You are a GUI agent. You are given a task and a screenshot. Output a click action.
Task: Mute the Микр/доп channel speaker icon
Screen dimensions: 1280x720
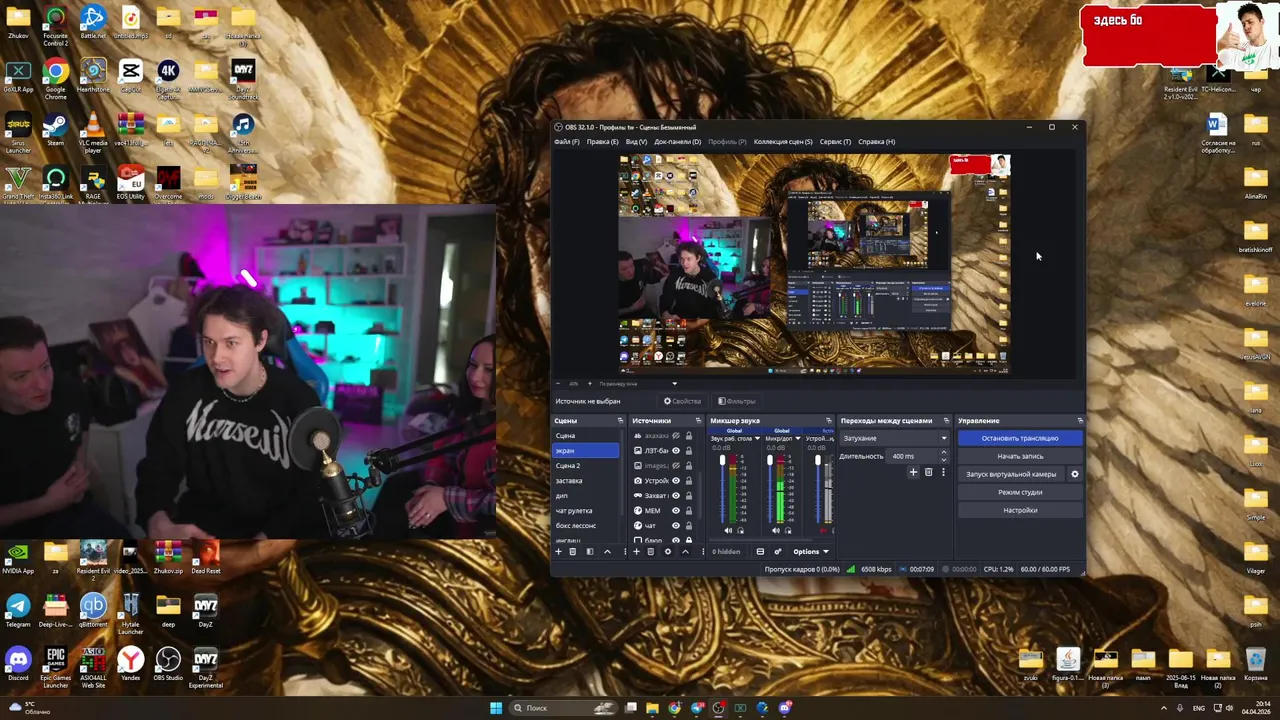tap(776, 531)
